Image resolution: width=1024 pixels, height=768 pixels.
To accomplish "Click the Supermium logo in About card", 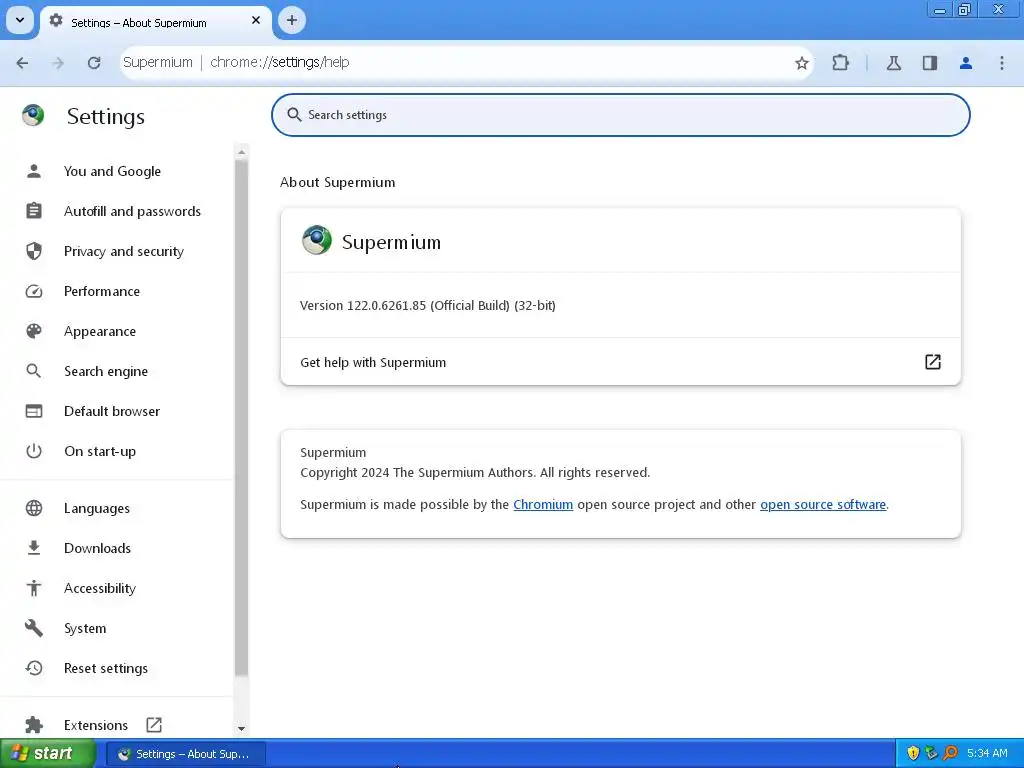I will point(317,240).
